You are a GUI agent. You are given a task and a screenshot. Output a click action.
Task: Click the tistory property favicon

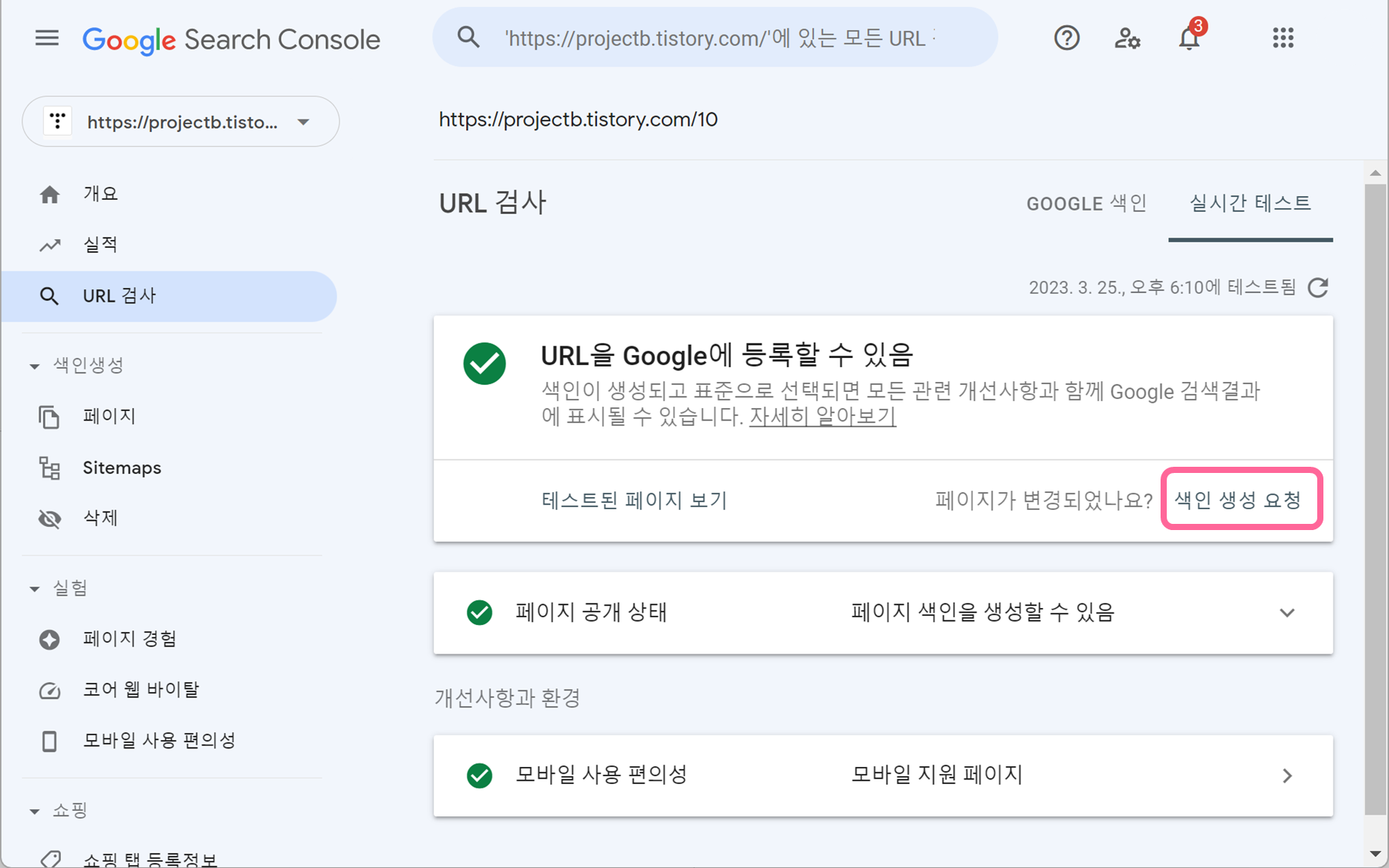click(x=57, y=121)
